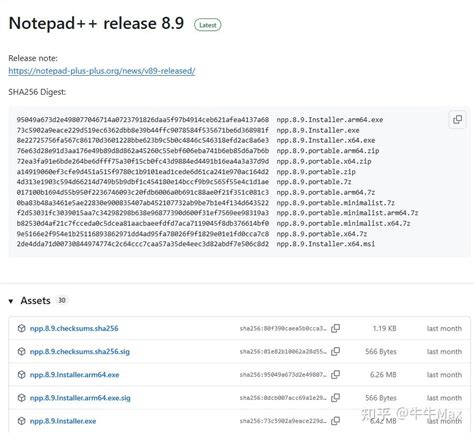The height and width of the screenshot is (433, 474).
Task: Select digest line for npp.8.9.portable.arm64.7z
Action: tap(196, 192)
